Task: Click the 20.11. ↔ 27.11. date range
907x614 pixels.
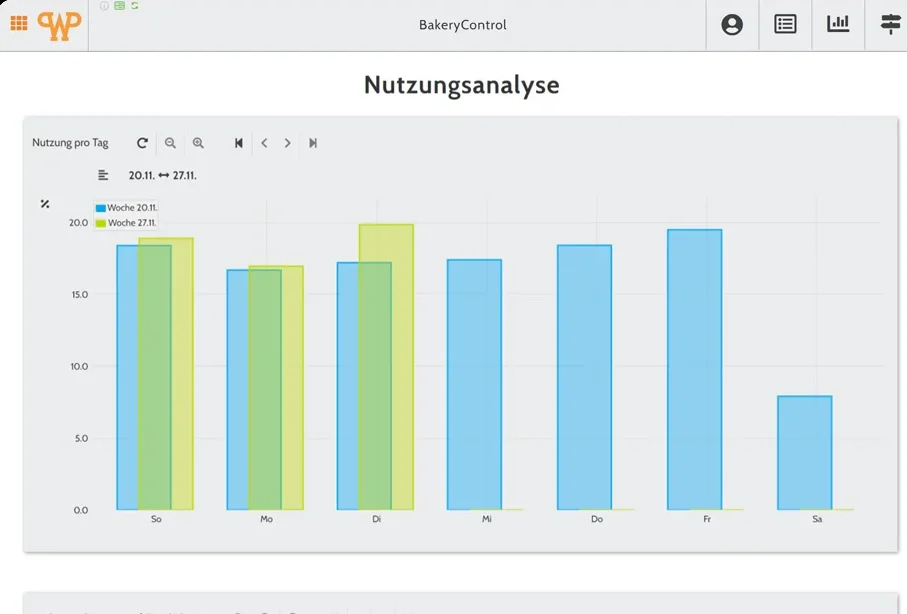Action: pyautogui.click(x=163, y=175)
